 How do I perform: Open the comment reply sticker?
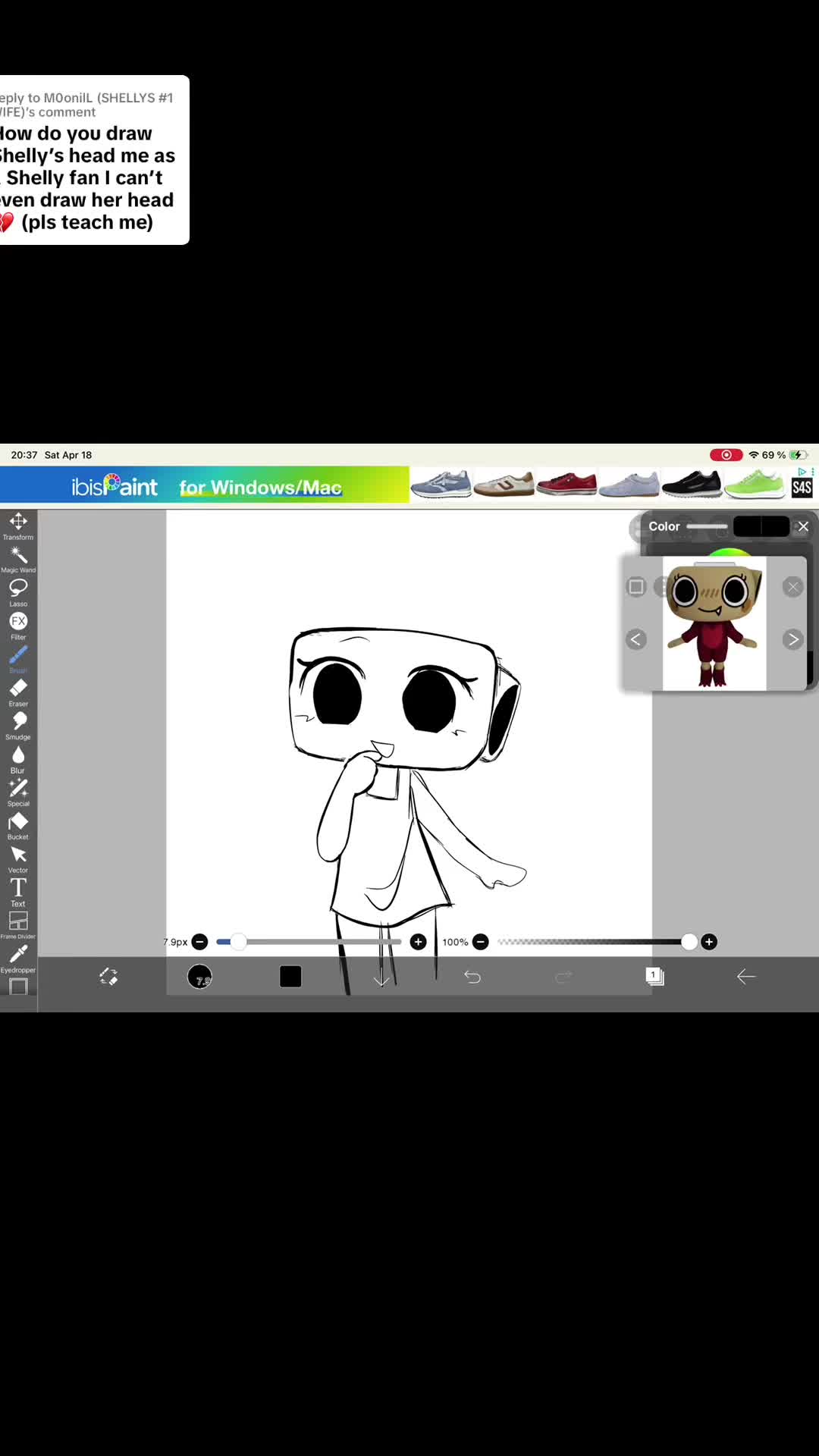[x=95, y=160]
